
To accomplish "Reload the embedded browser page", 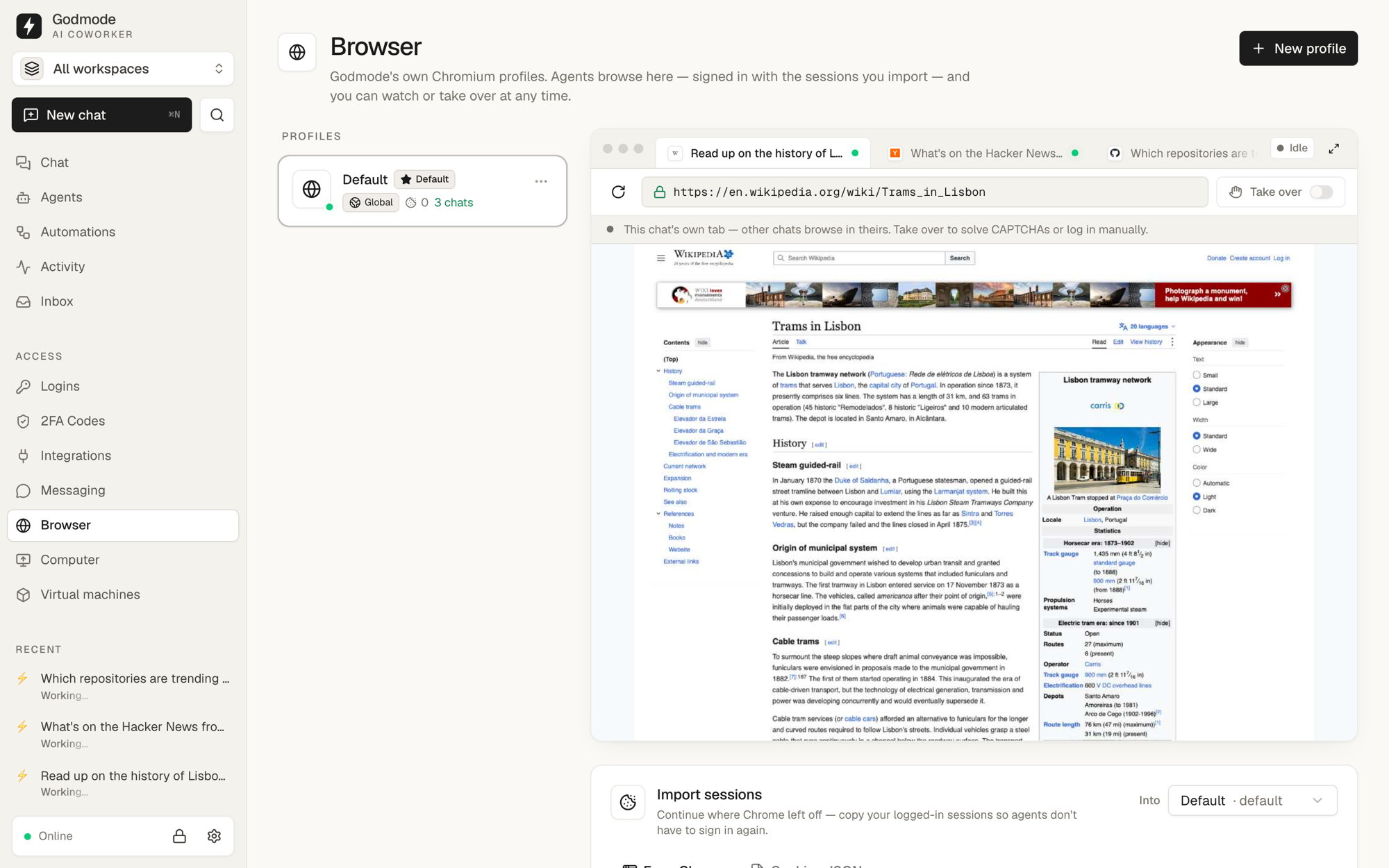I will [x=618, y=192].
